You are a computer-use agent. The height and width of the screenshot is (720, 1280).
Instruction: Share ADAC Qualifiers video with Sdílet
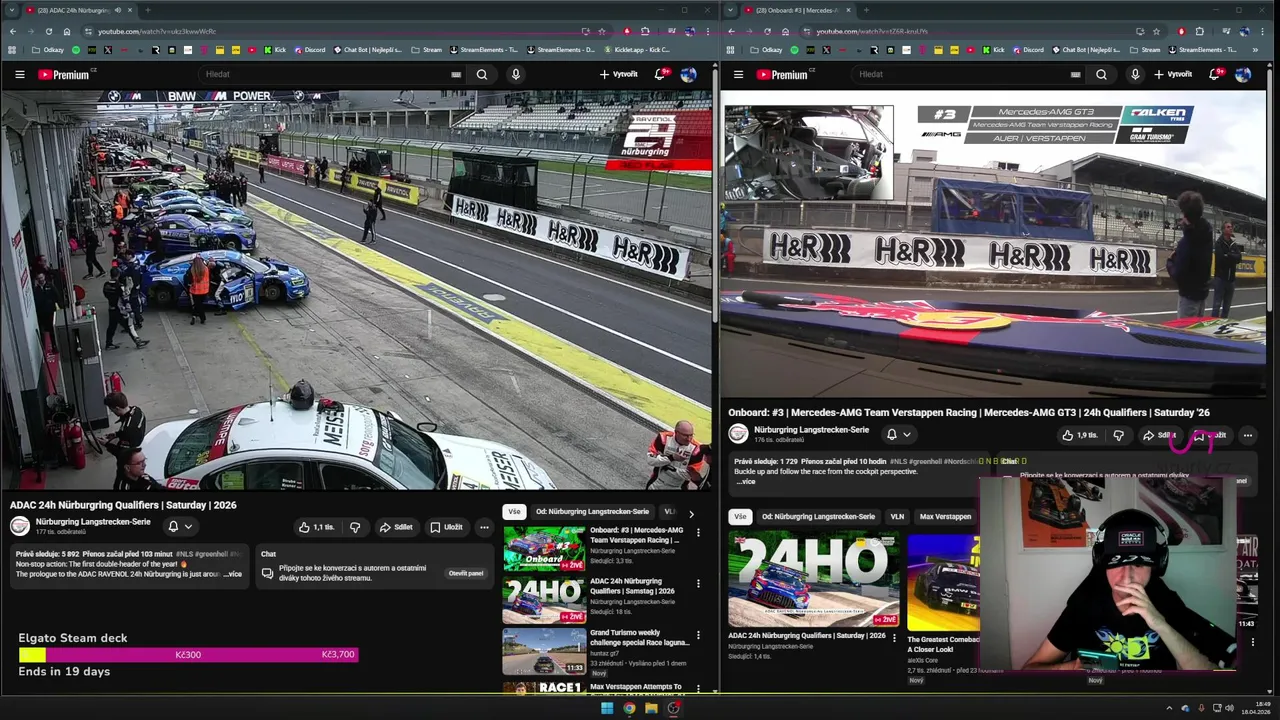click(x=396, y=527)
